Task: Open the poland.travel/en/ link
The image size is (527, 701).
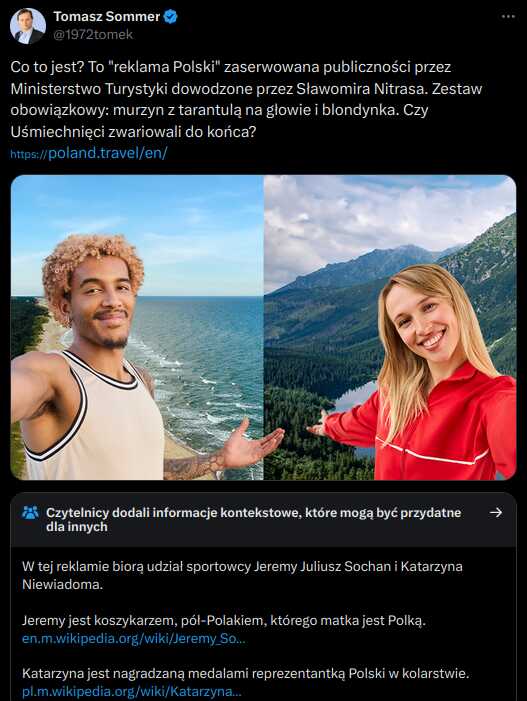Action: (x=89, y=153)
